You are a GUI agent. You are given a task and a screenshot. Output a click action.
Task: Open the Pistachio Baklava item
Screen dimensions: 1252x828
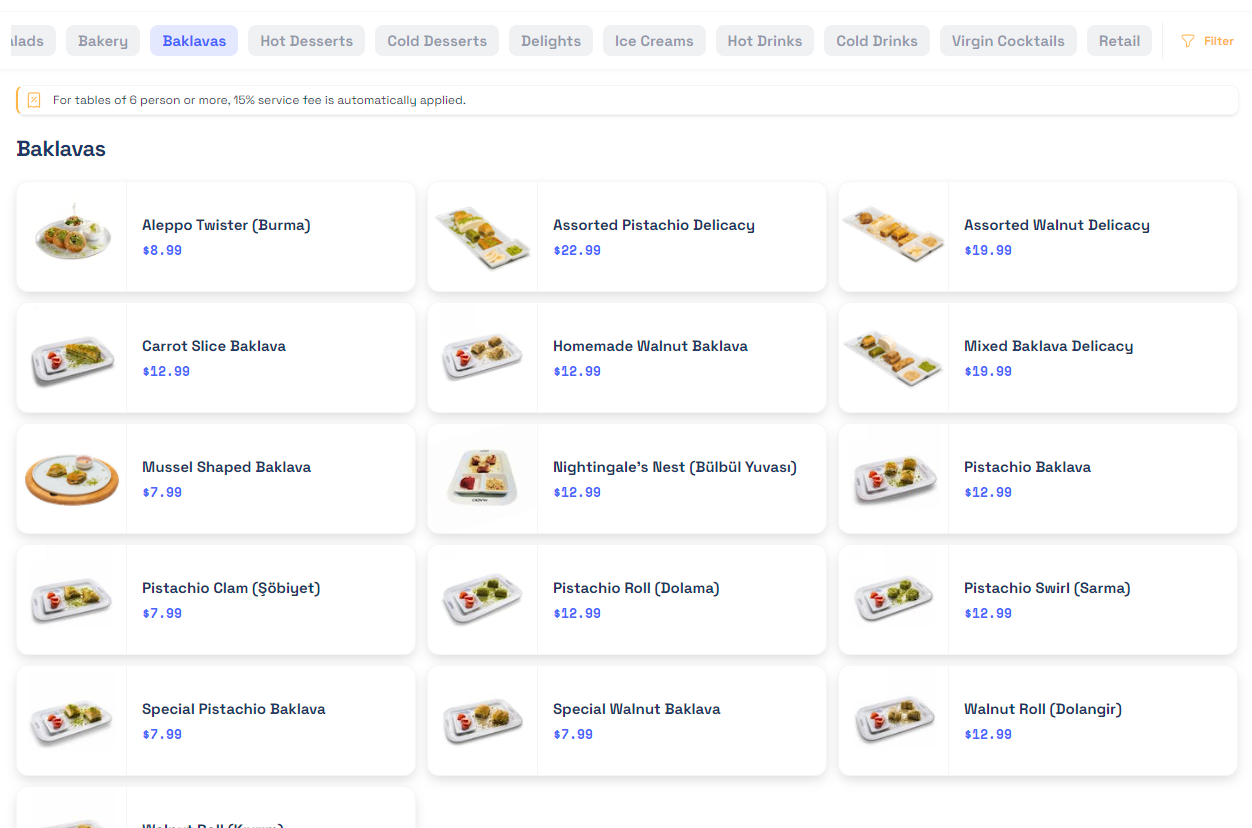1027,467
